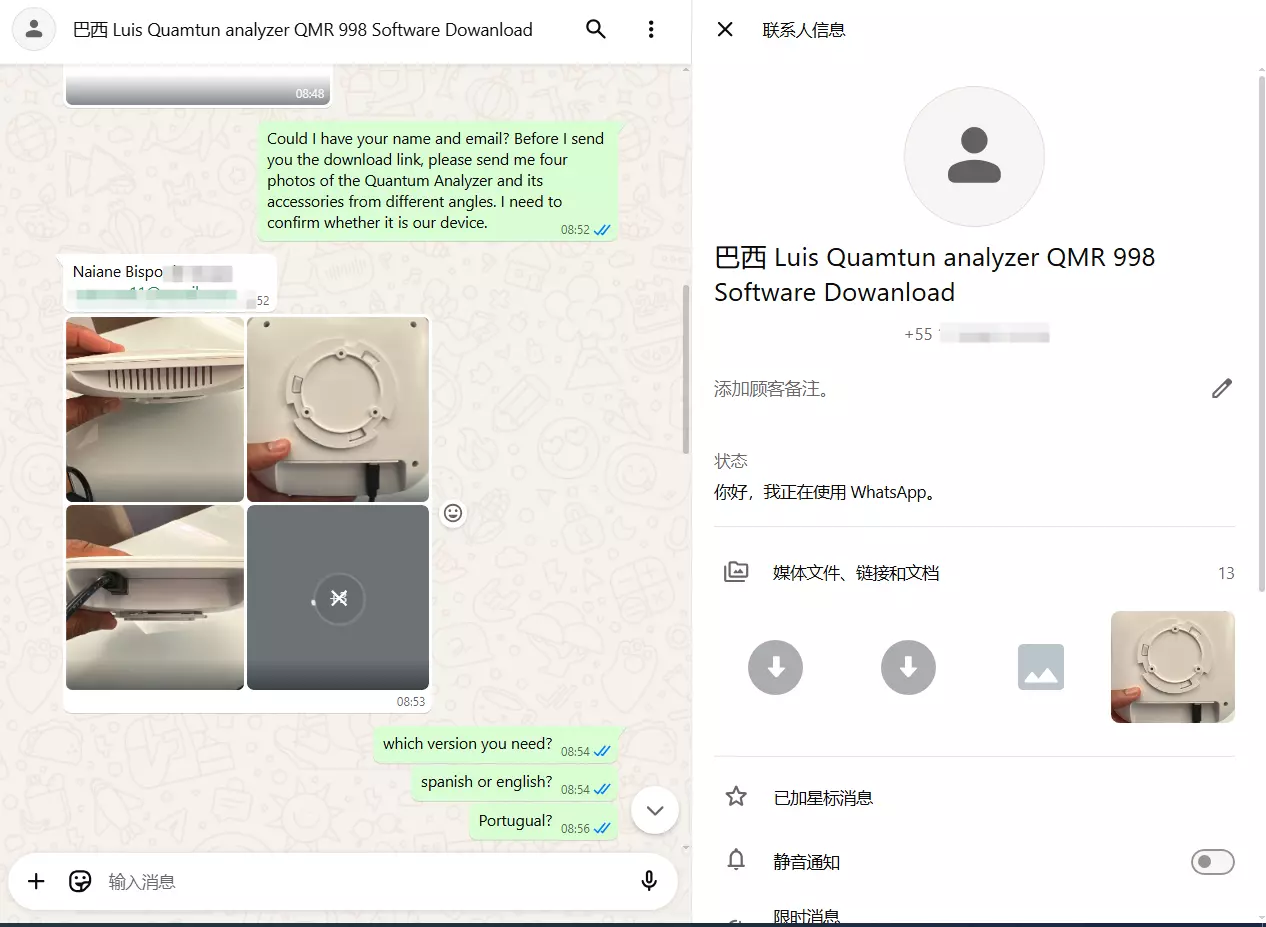This screenshot has width=1266, height=927.
Task: Open the sticker and emoji picker
Action: pos(80,881)
